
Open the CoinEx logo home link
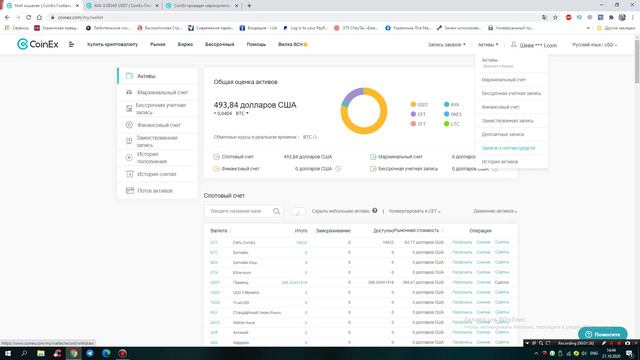coord(38,44)
